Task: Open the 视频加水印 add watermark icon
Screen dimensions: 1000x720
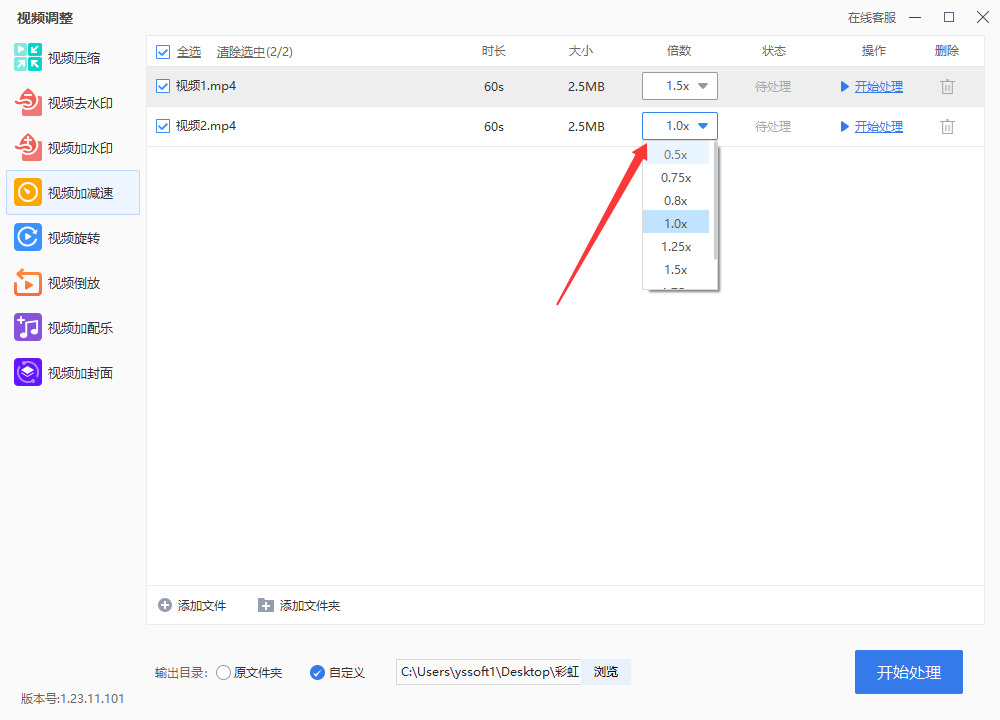Action: (x=27, y=147)
